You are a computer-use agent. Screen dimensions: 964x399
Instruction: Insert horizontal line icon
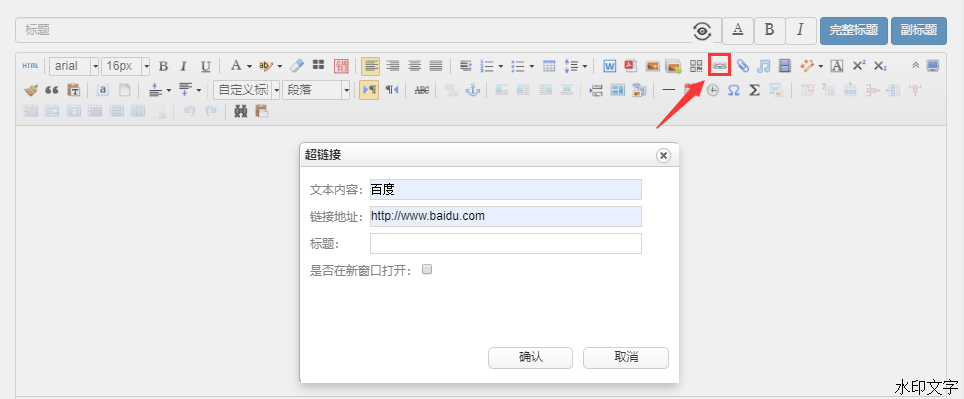pos(669,90)
